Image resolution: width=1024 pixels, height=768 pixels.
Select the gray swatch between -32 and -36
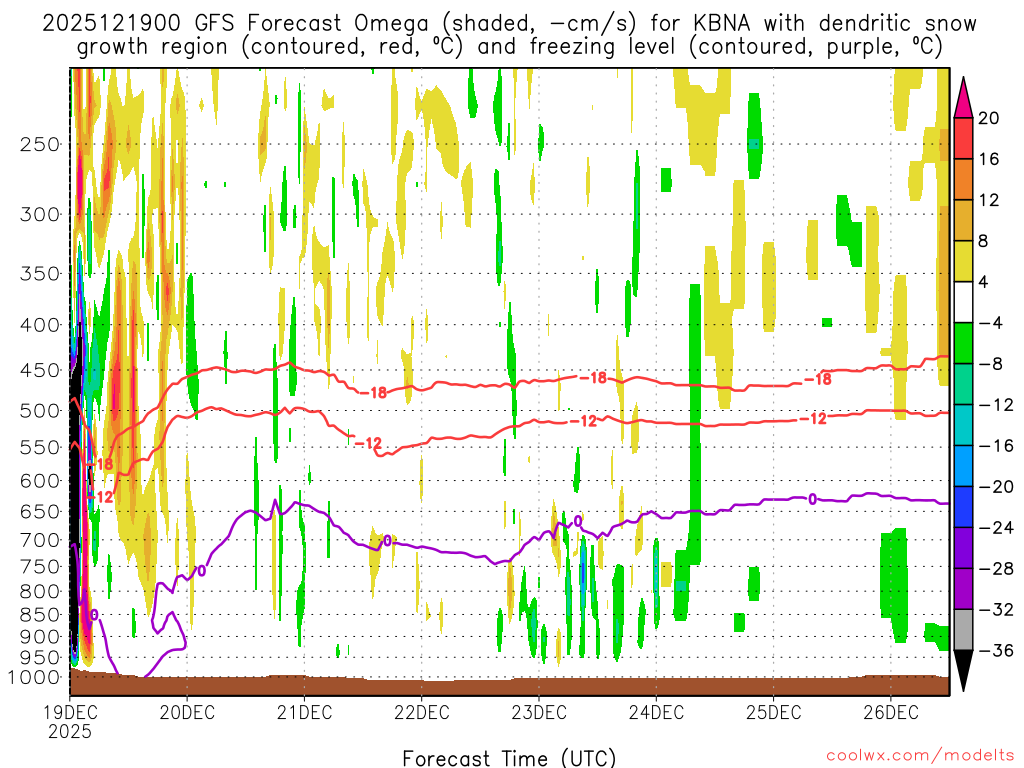click(964, 630)
